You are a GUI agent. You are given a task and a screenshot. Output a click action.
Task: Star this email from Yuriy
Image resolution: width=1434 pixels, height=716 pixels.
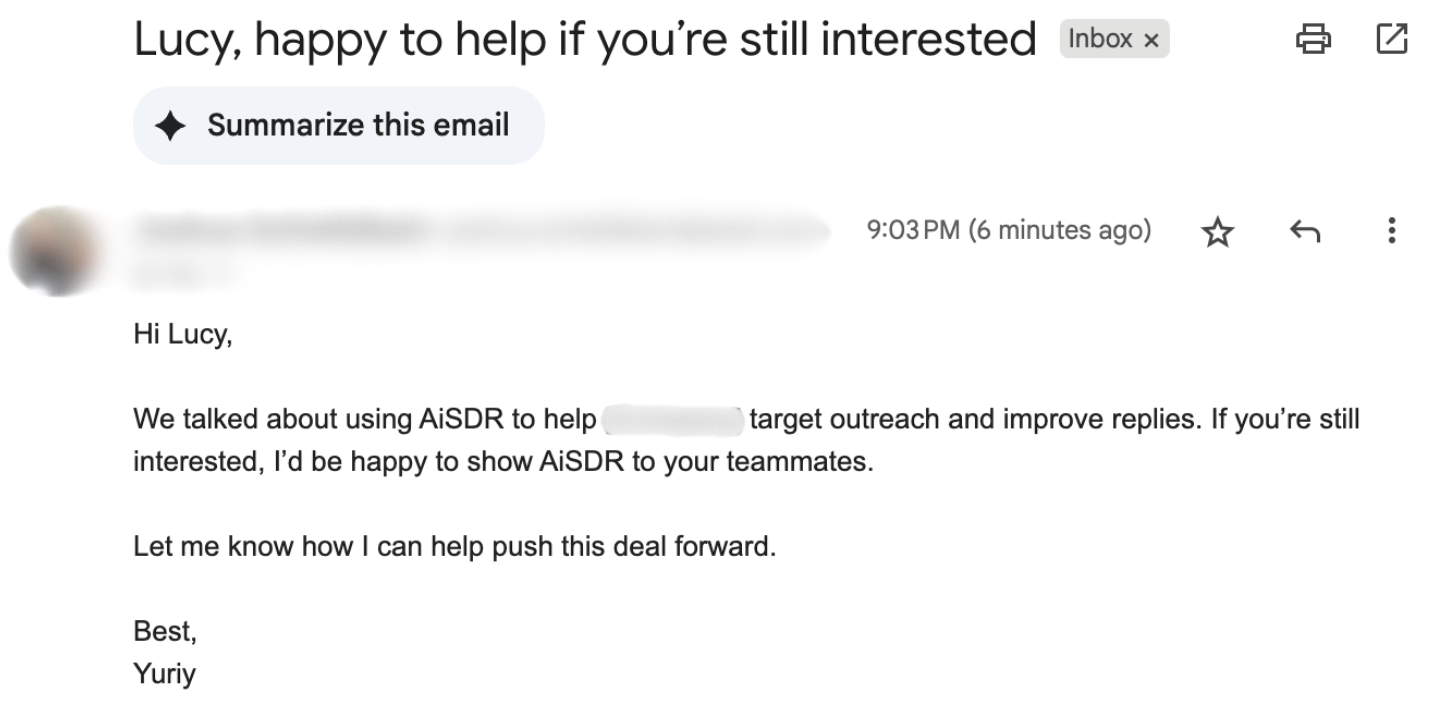[1217, 233]
